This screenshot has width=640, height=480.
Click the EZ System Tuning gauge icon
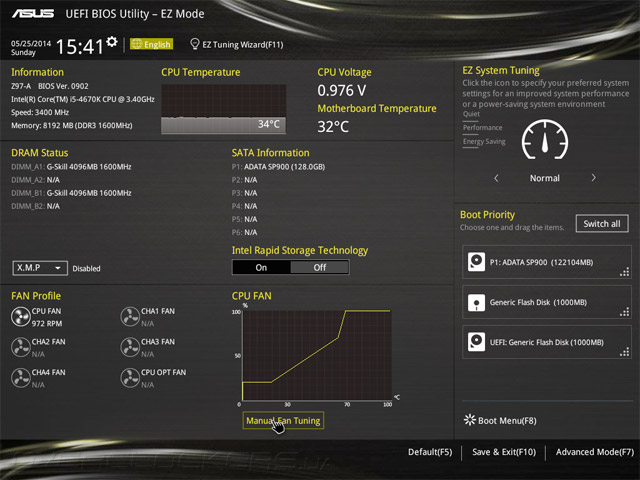tap(545, 140)
